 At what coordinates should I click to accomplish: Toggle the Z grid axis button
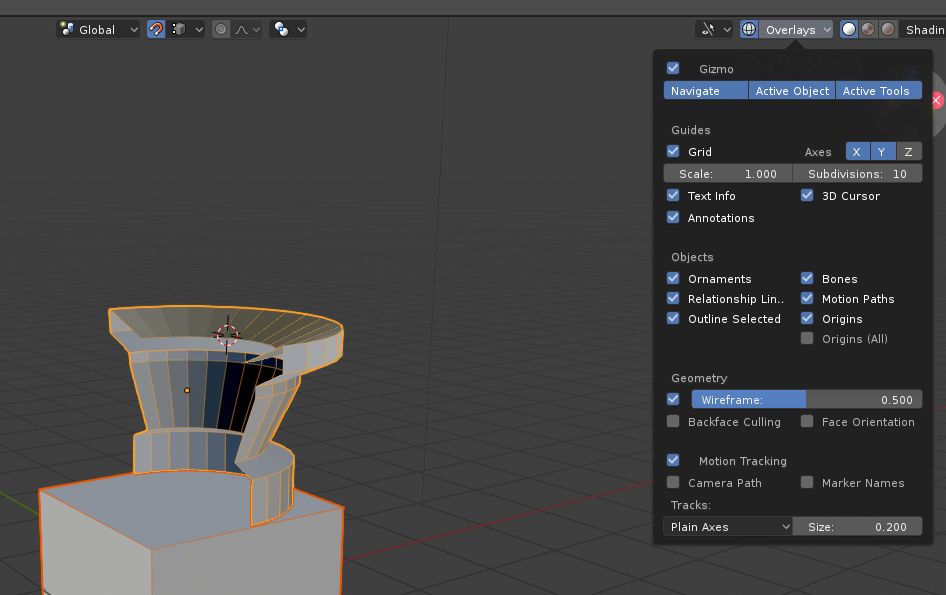pyautogui.click(x=908, y=151)
